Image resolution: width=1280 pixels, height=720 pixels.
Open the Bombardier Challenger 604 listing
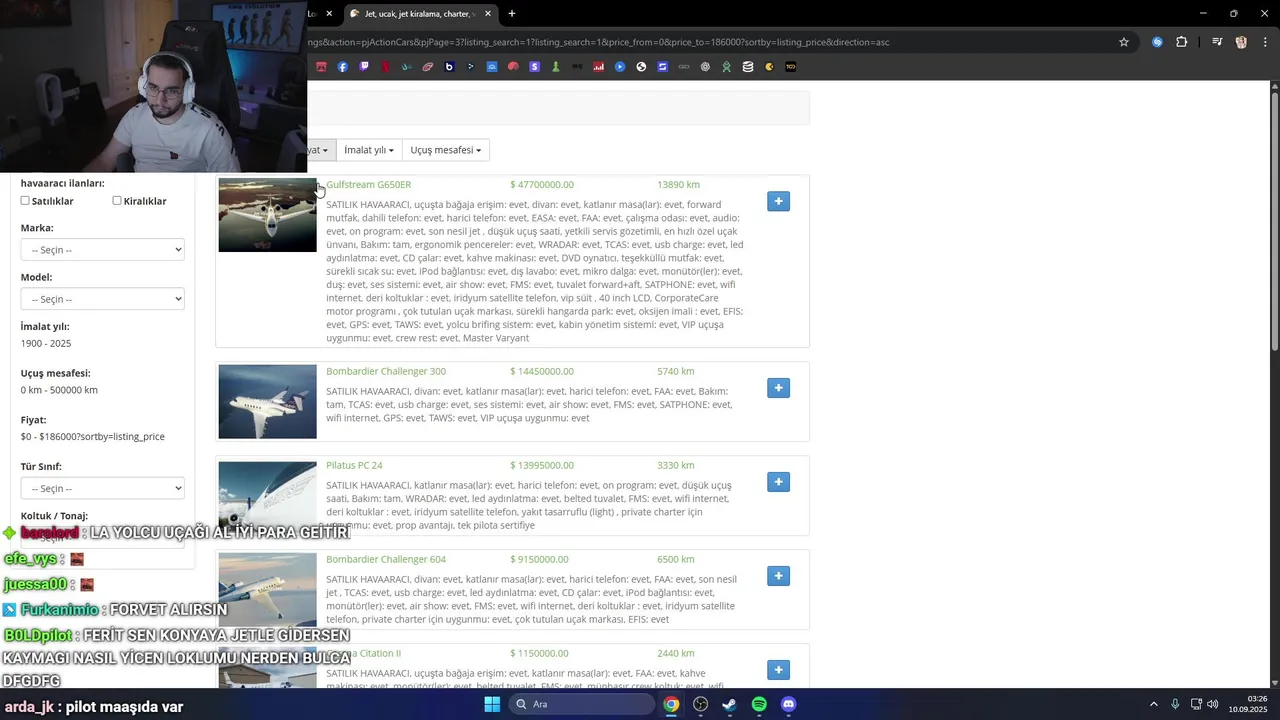[x=386, y=559]
